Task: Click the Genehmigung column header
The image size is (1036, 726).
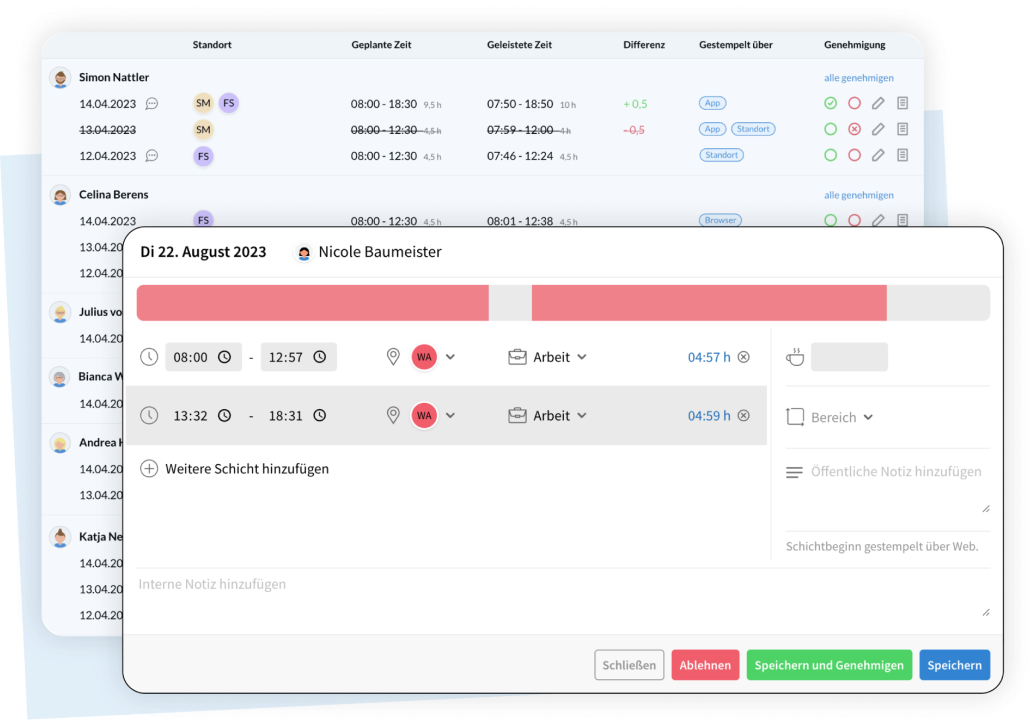Action: (x=855, y=45)
